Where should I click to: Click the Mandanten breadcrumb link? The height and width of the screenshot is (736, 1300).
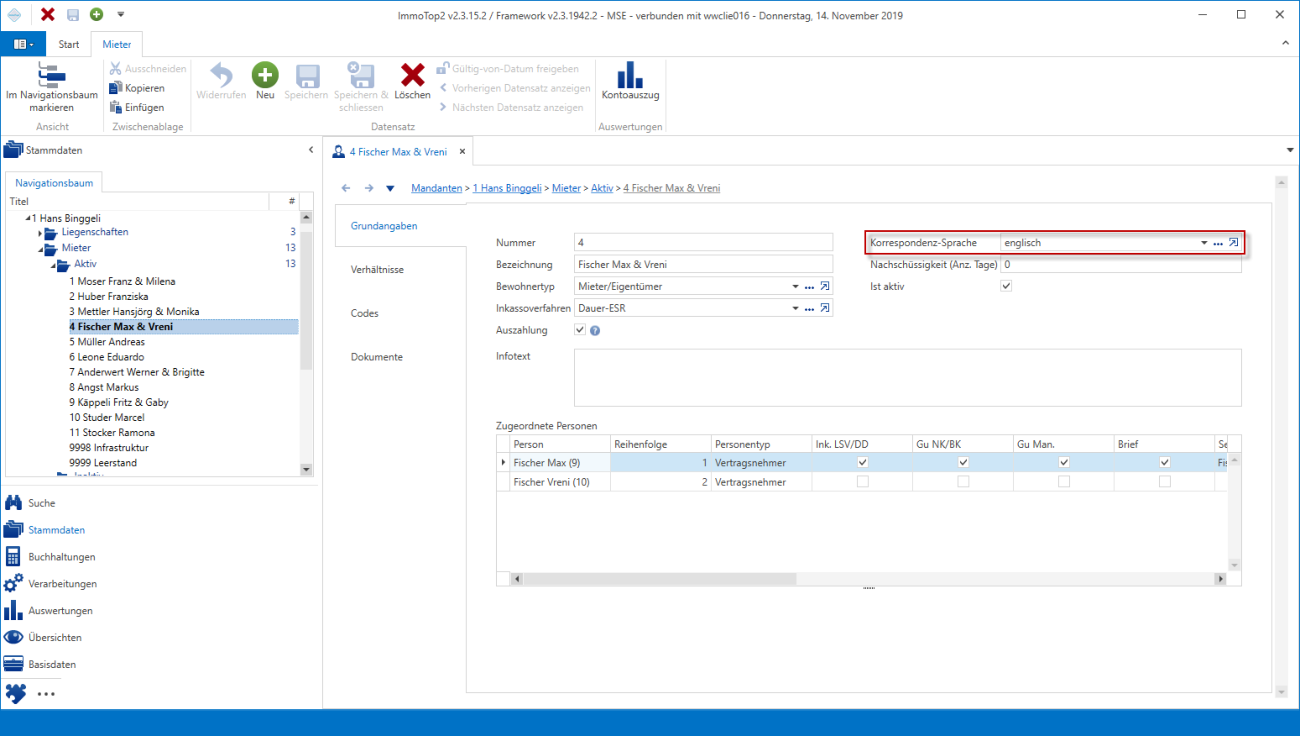click(x=436, y=188)
